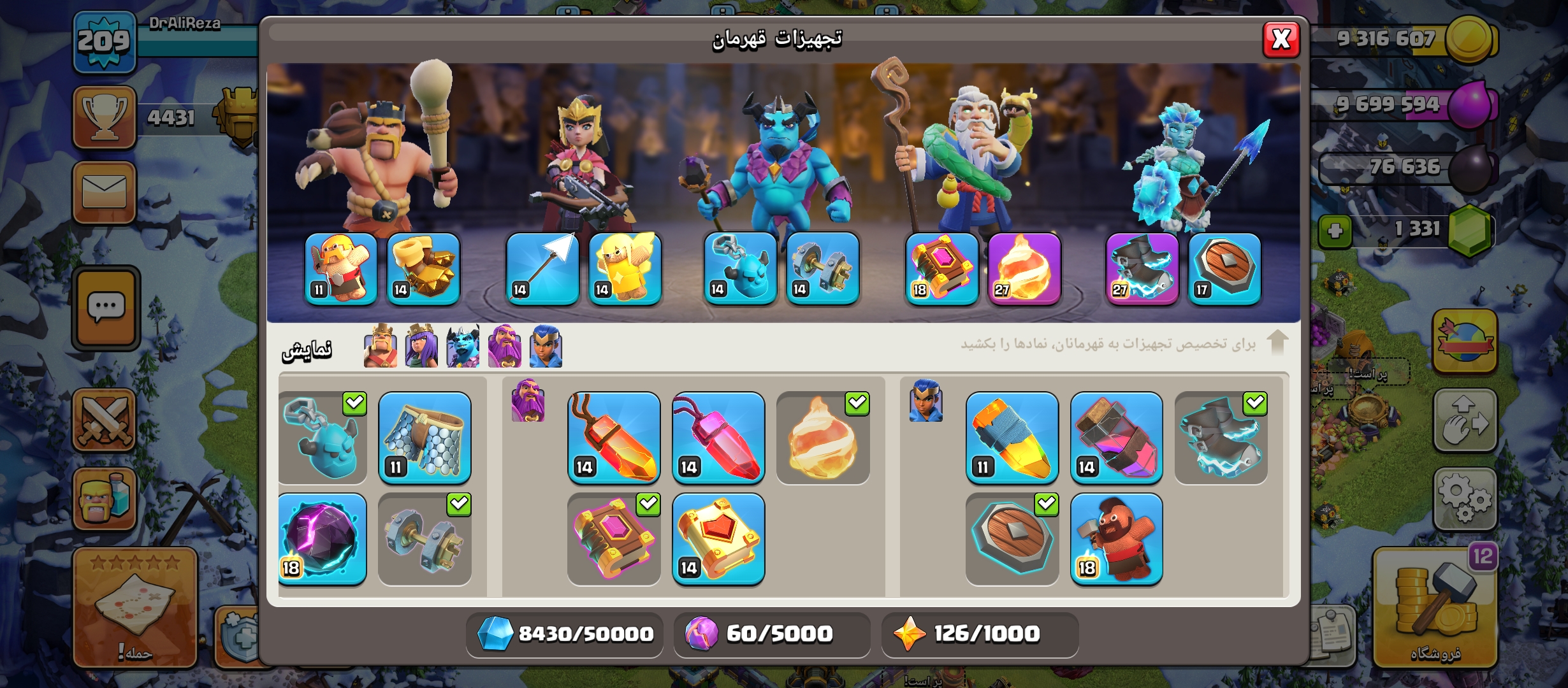
Task: Pick the Healing Tome level 14
Action: click(x=718, y=539)
